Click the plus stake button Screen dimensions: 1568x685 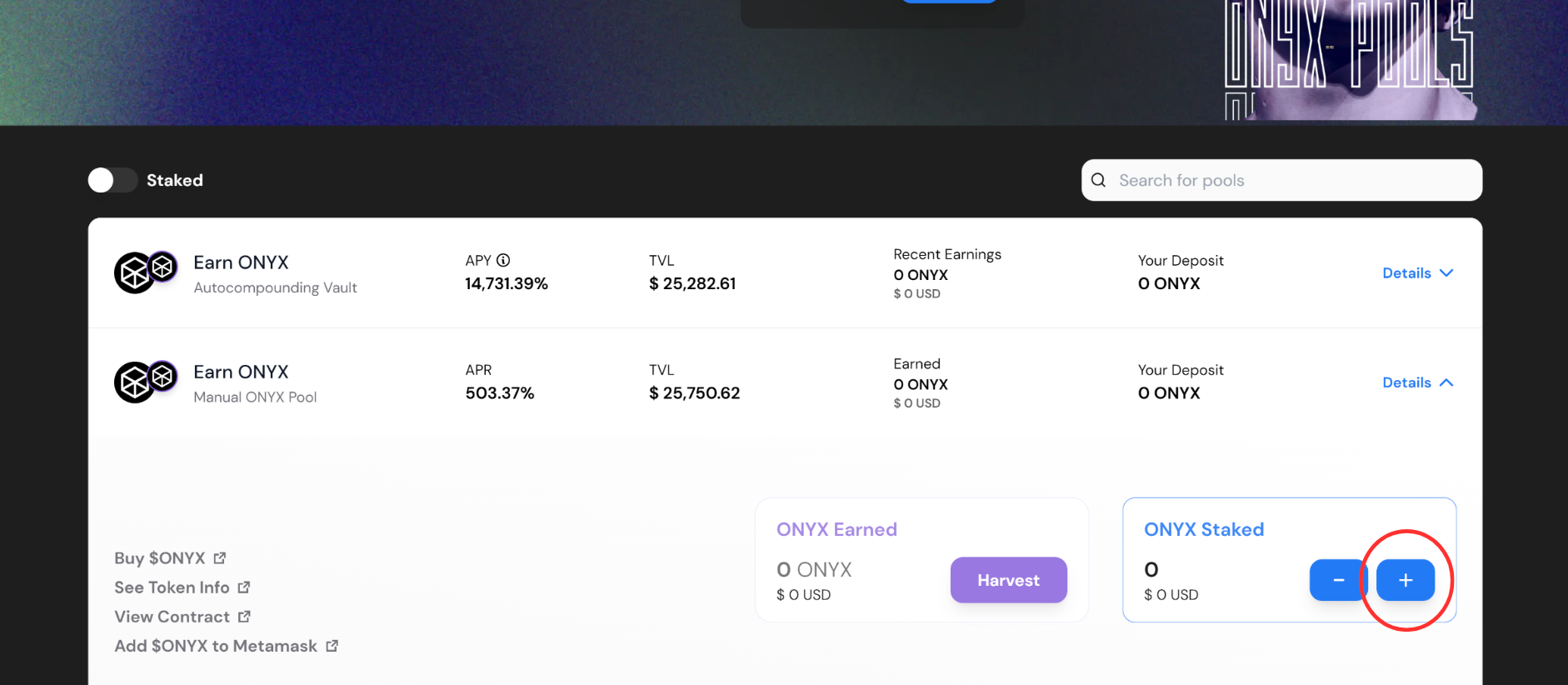pyautogui.click(x=1405, y=580)
